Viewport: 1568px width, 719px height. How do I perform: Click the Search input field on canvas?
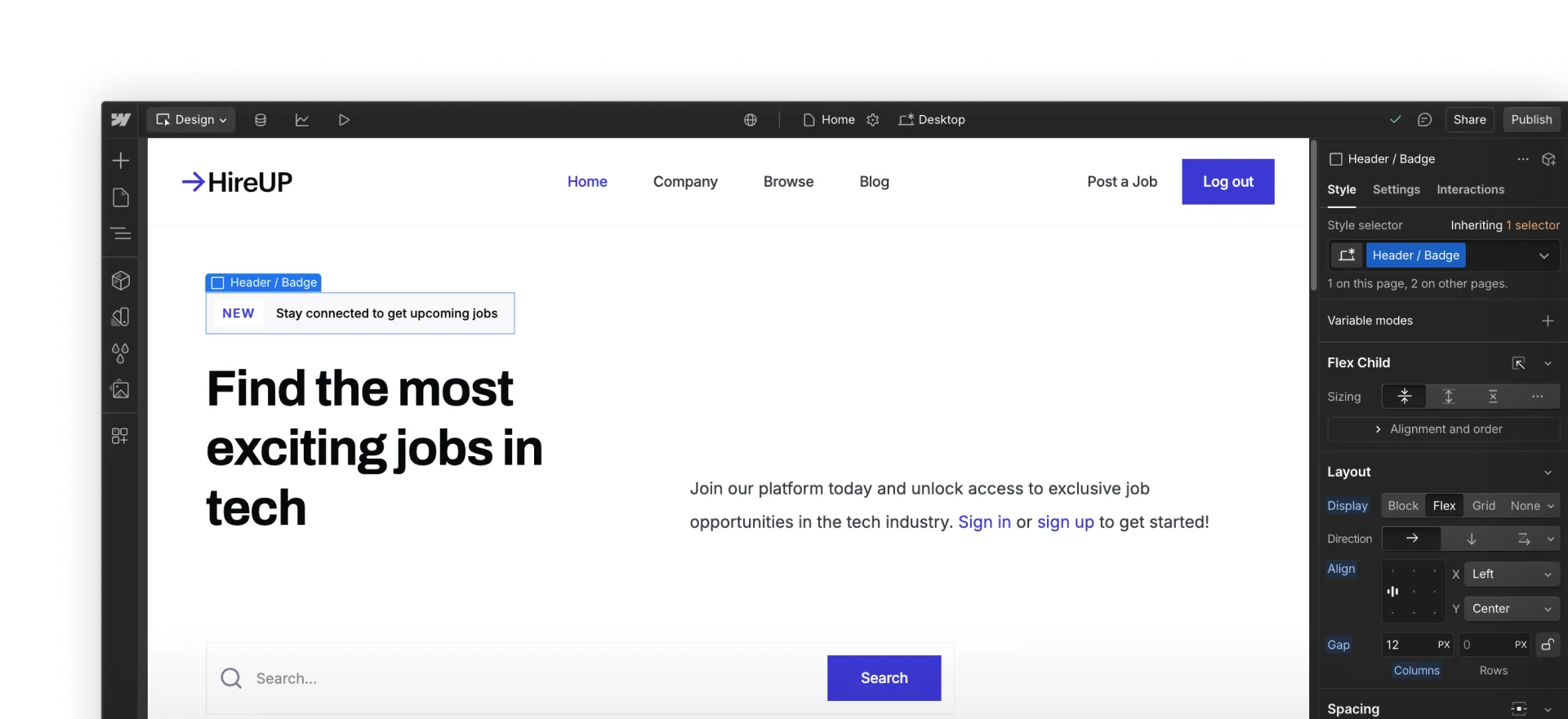(531, 678)
